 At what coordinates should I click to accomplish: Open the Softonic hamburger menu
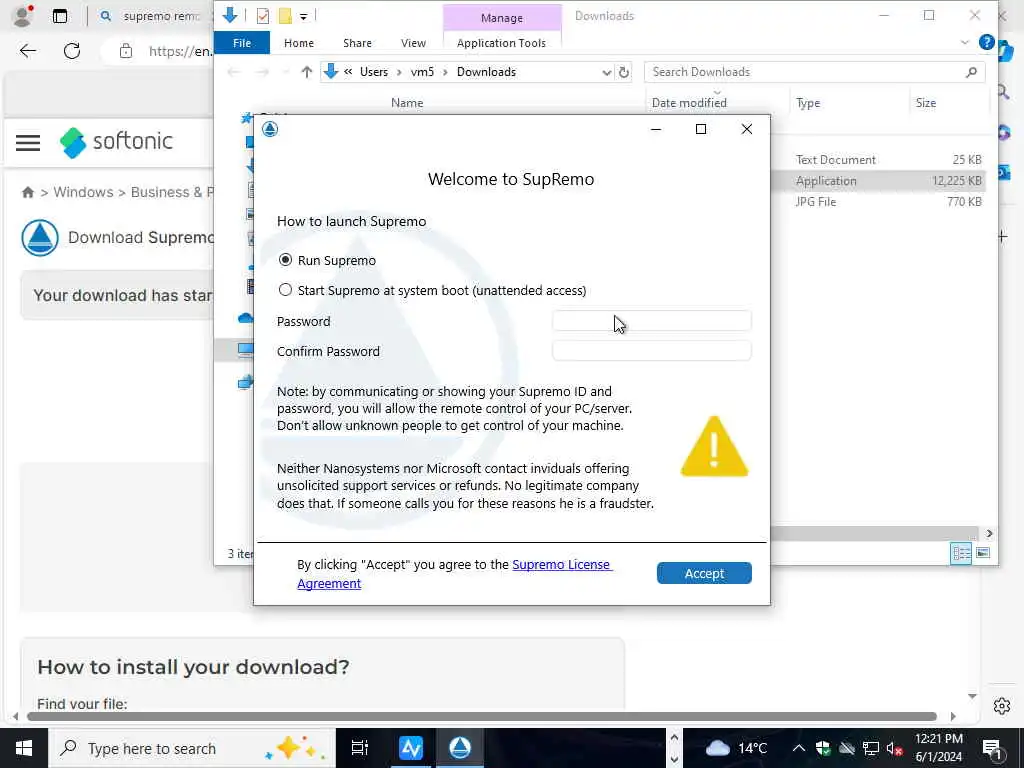point(28,142)
